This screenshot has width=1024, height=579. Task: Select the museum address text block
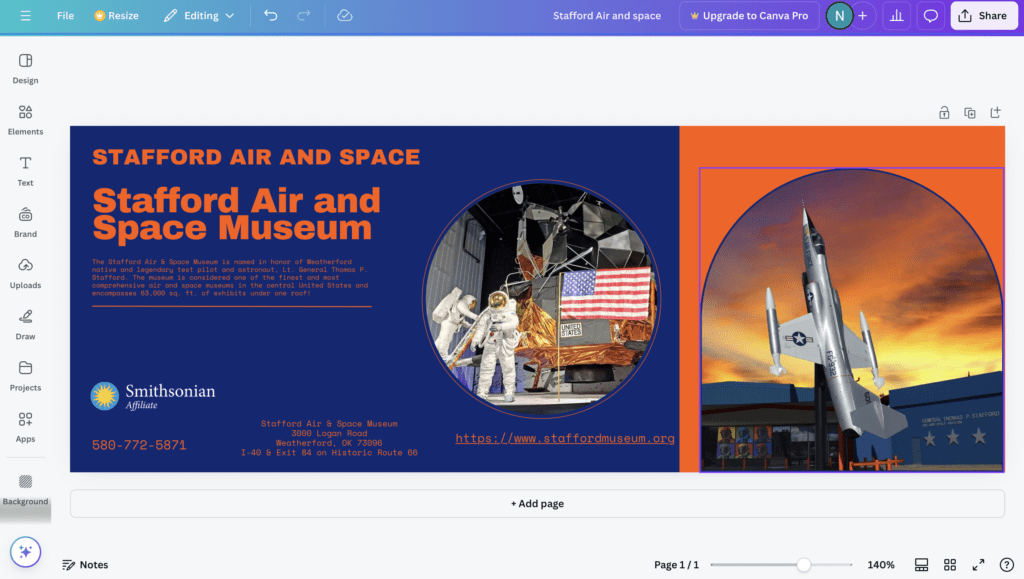point(329,438)
